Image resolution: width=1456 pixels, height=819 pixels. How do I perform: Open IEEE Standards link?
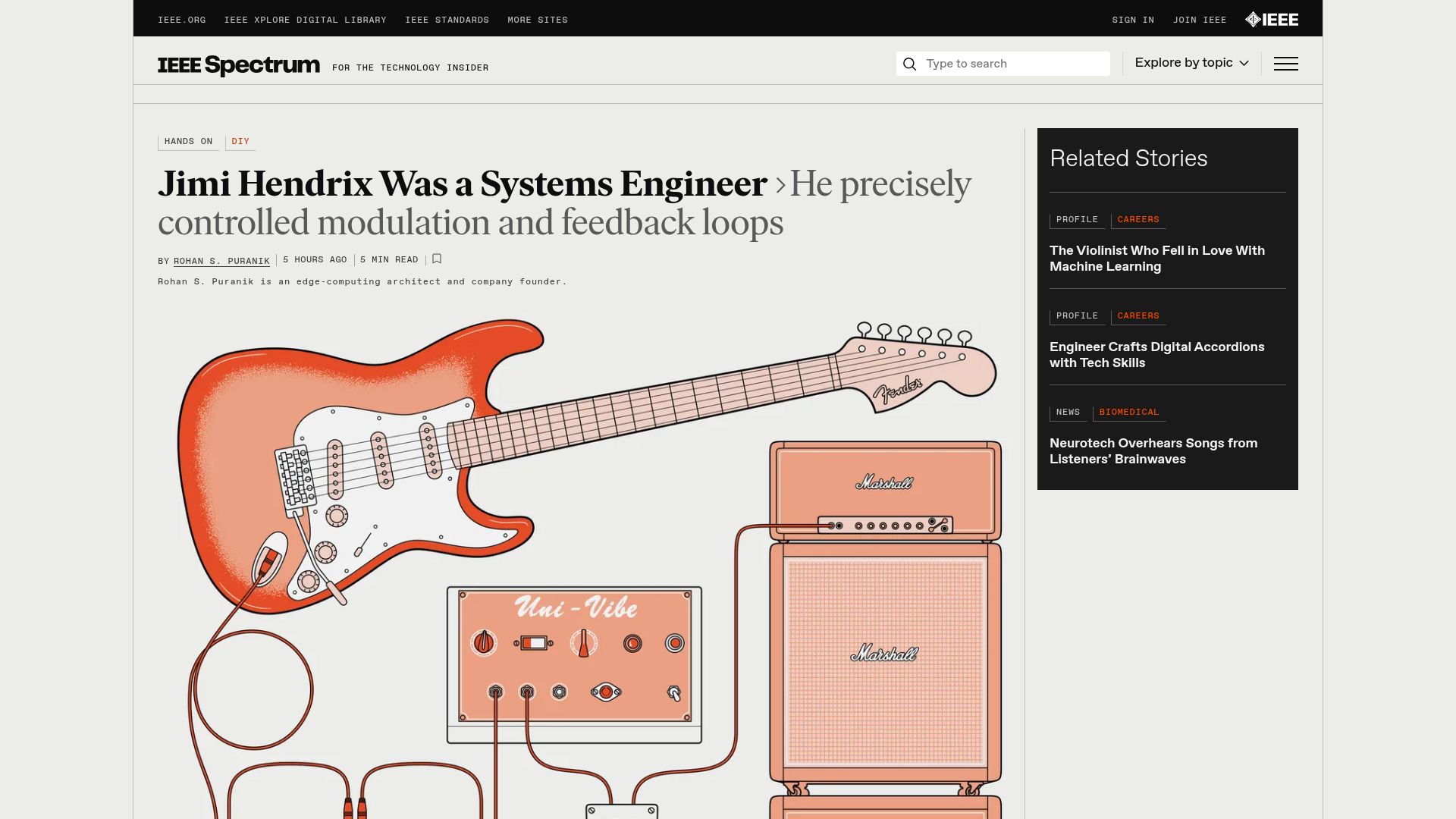[x=447, y=20]
